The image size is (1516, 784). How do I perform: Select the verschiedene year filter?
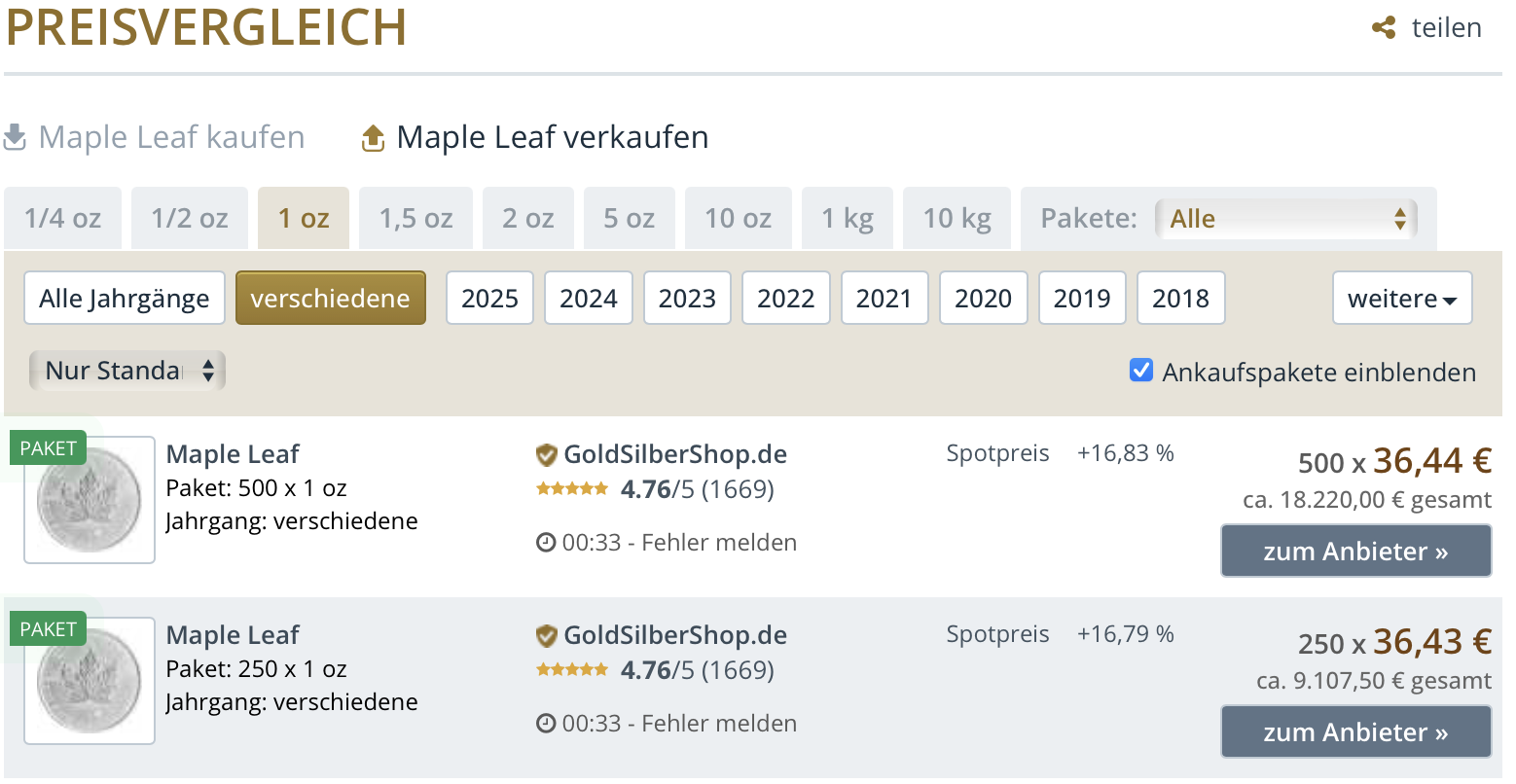(330, 298)
